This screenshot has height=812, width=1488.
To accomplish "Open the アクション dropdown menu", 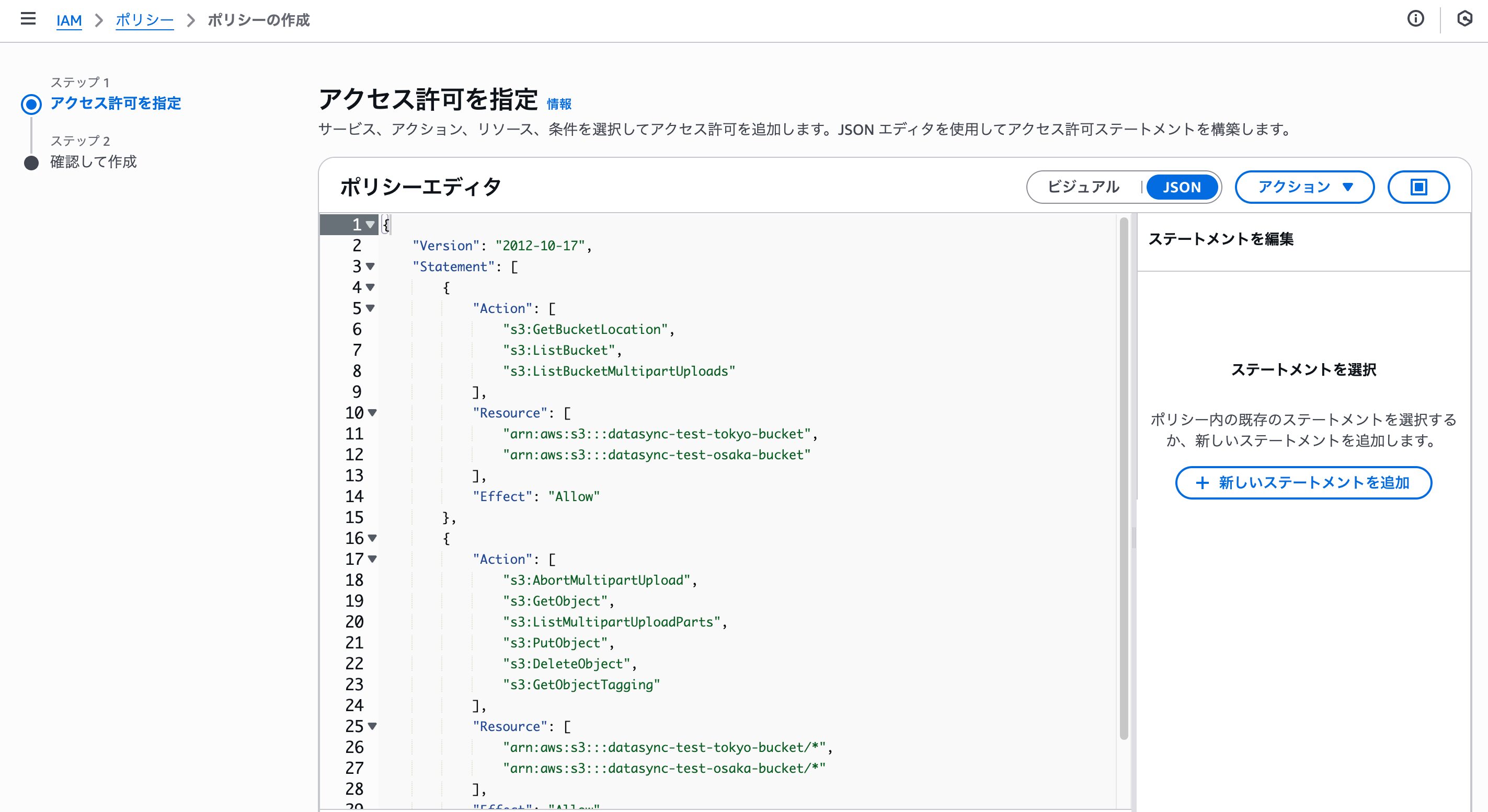I will [x=1304, y=187].
